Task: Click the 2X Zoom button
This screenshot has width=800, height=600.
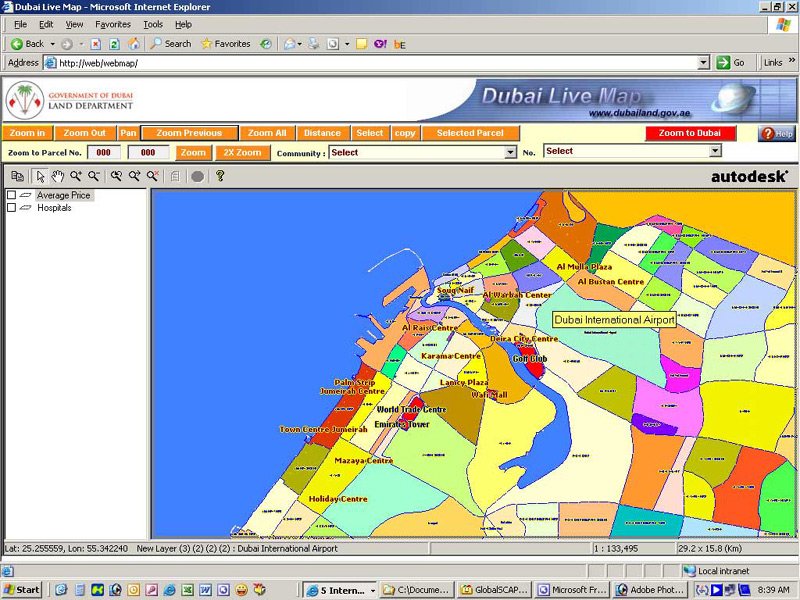Action: click(x=242, y=153)
